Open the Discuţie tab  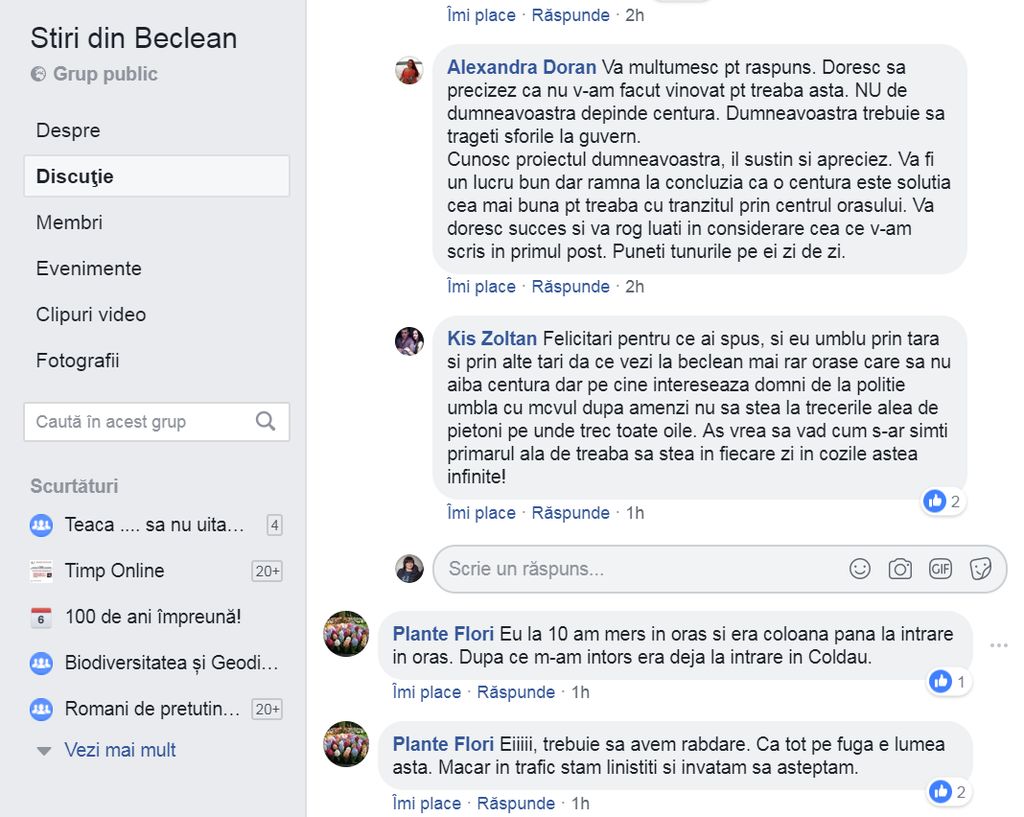[x=75, y=176]
